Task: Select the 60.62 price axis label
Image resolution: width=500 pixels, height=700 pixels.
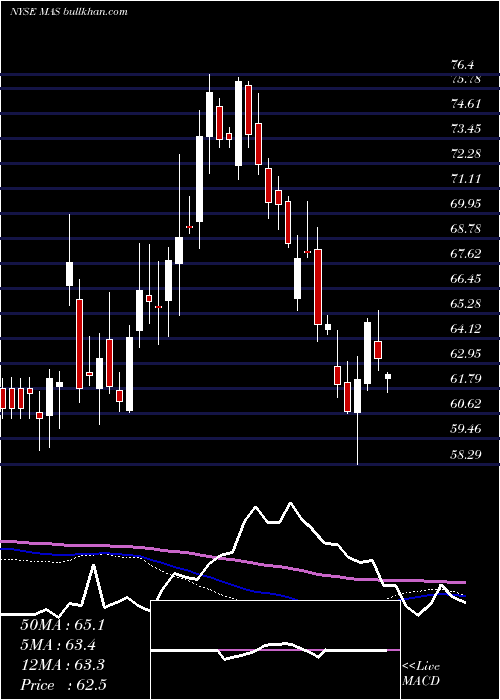Action: pyautogui.click(x=467, y=404)
